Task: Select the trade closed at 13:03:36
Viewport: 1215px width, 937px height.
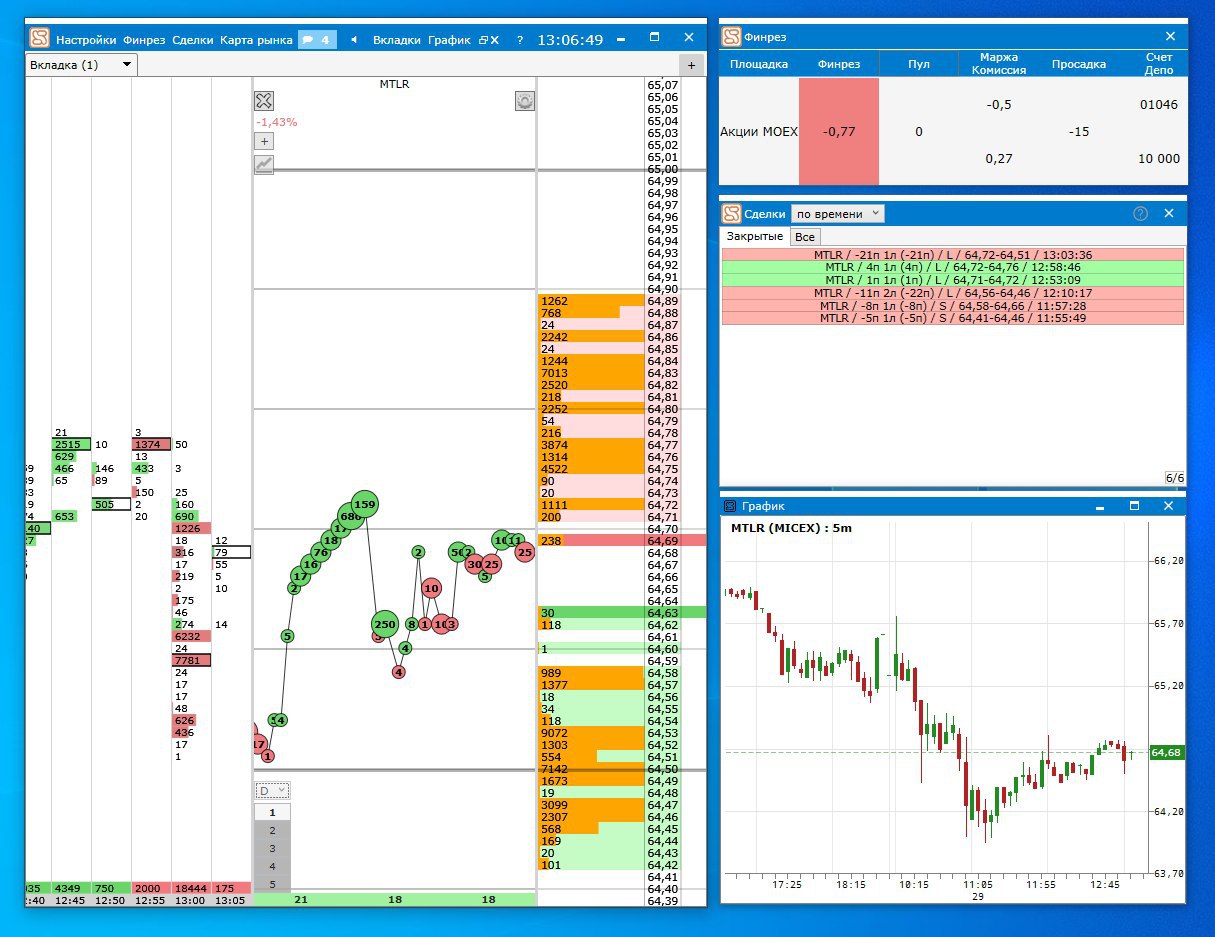Action: click(952, 255)
